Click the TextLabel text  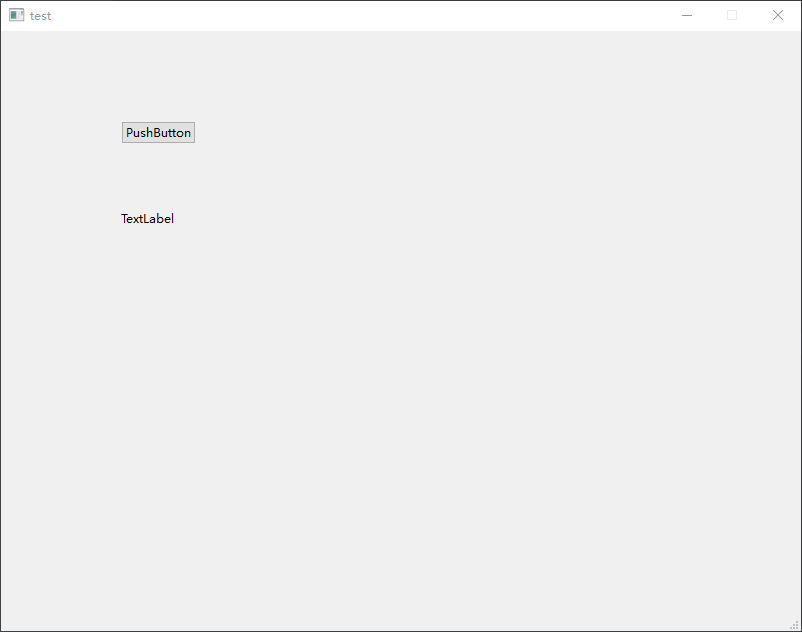(x=147, y=219)
